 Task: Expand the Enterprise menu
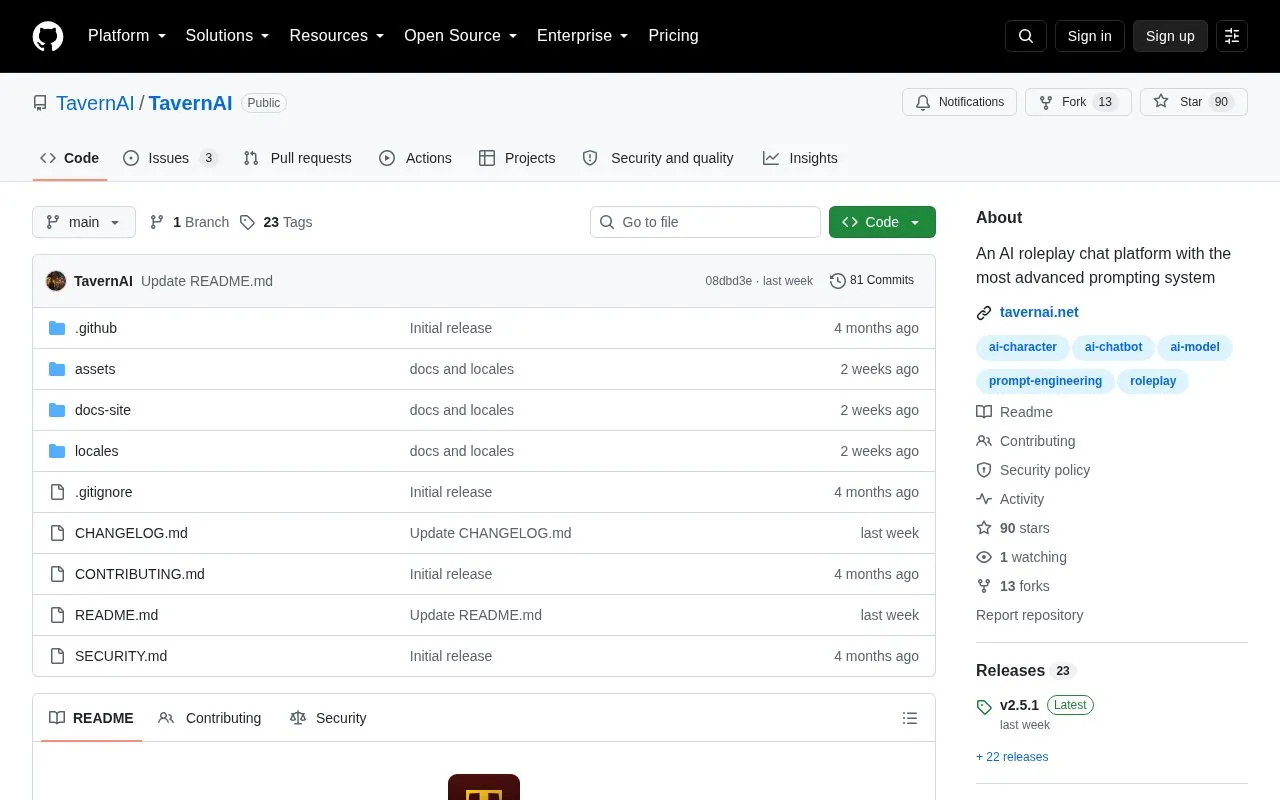click(x=583, y=36)
